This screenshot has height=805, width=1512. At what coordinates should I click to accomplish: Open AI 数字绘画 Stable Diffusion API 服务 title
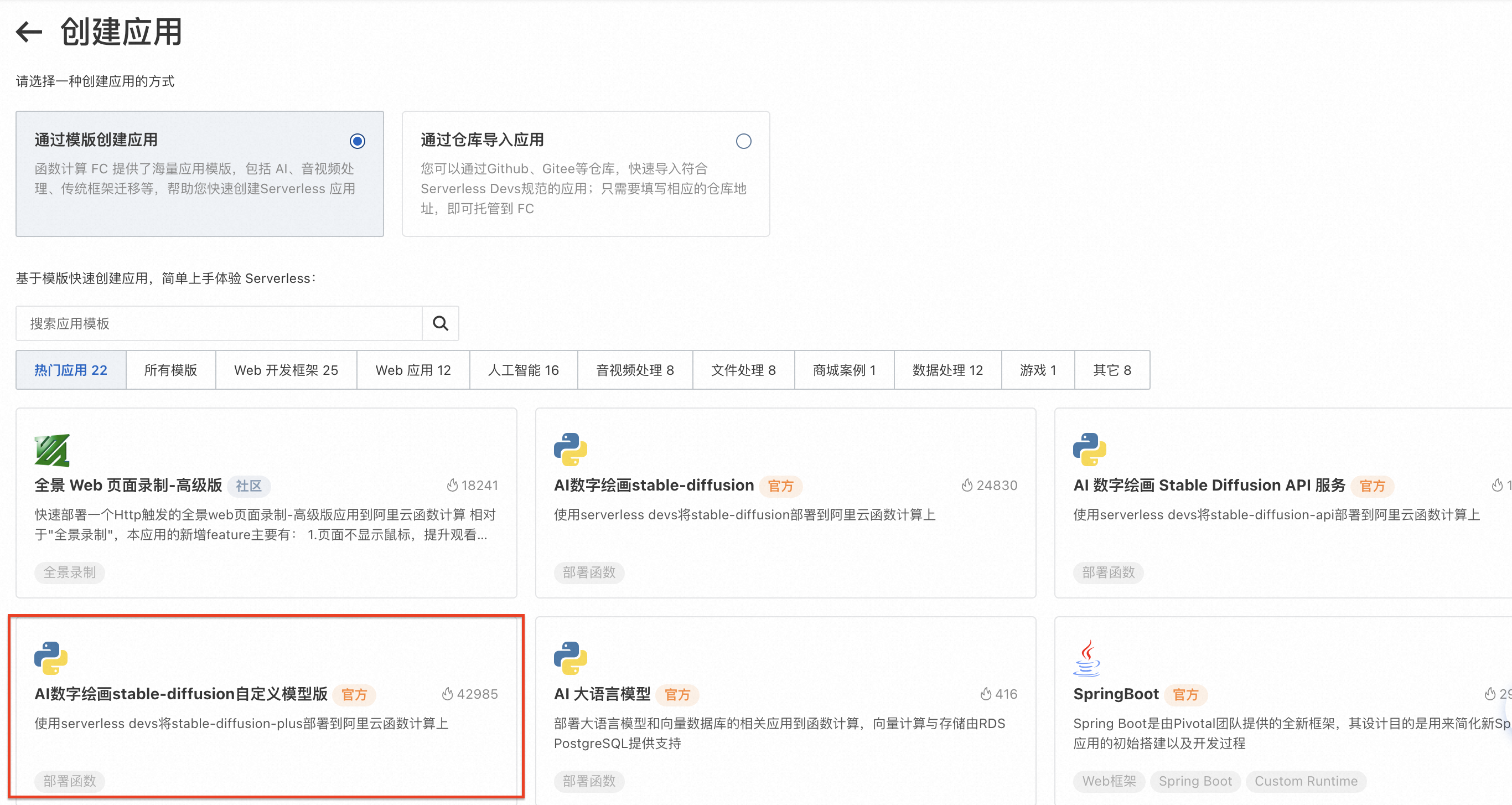tap(1209, 485)
